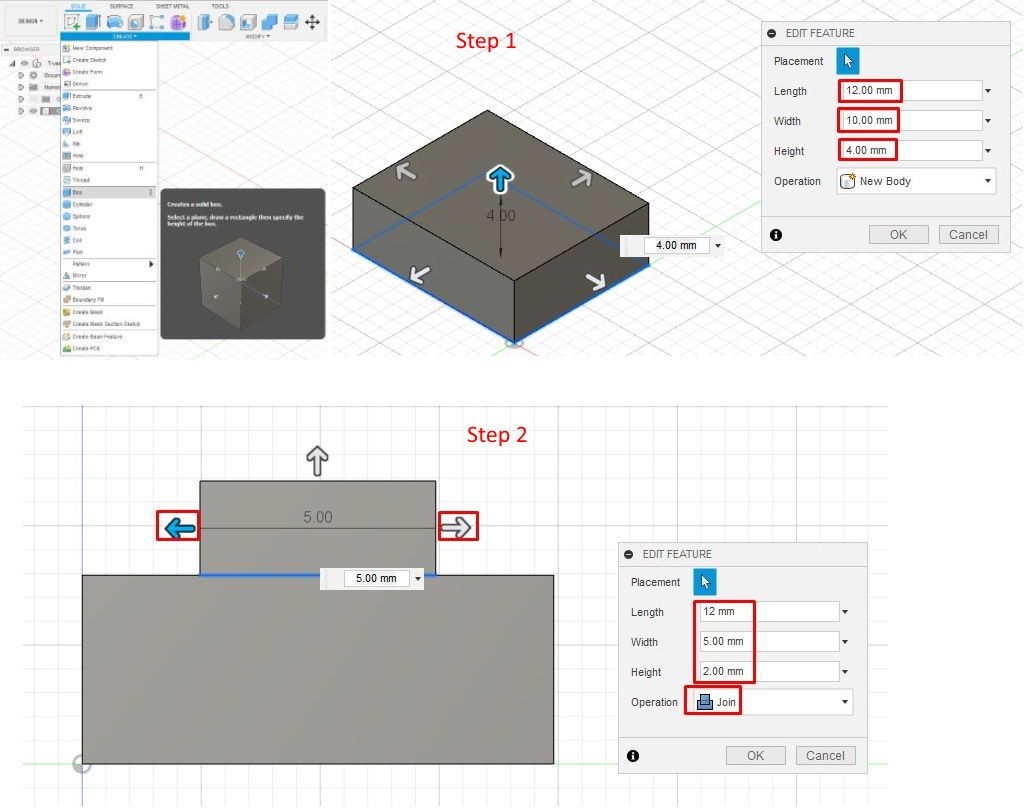Toggle visibility eye for the top Browser item
The width and height of the screenshot is (1028, 809).
click(x=24, y=63)
